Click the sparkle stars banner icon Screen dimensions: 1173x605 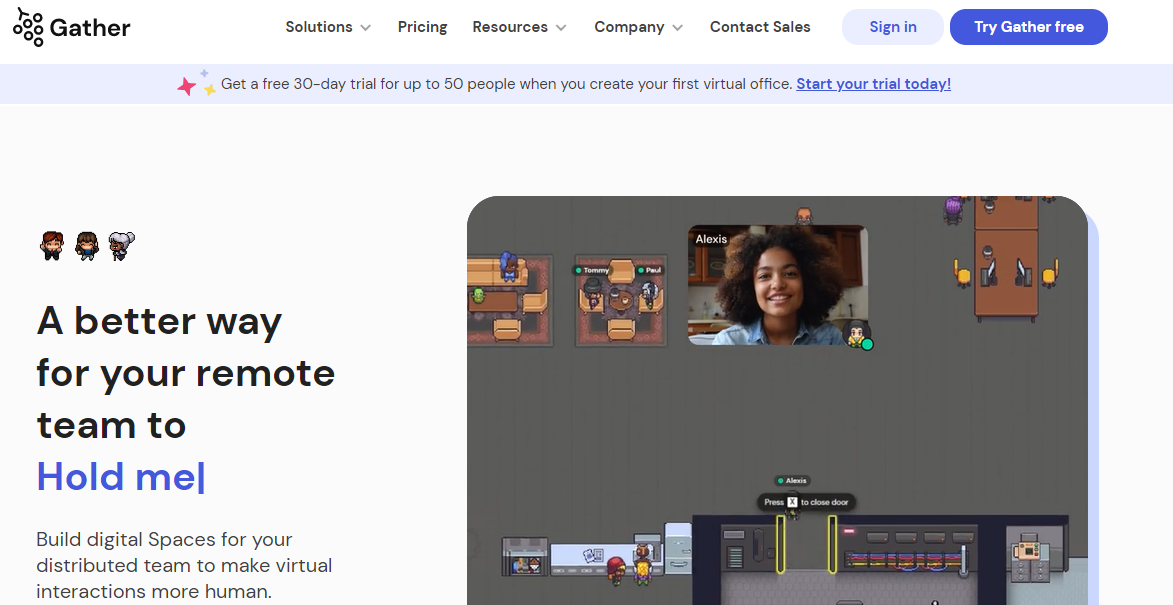[x=197, y=82]
